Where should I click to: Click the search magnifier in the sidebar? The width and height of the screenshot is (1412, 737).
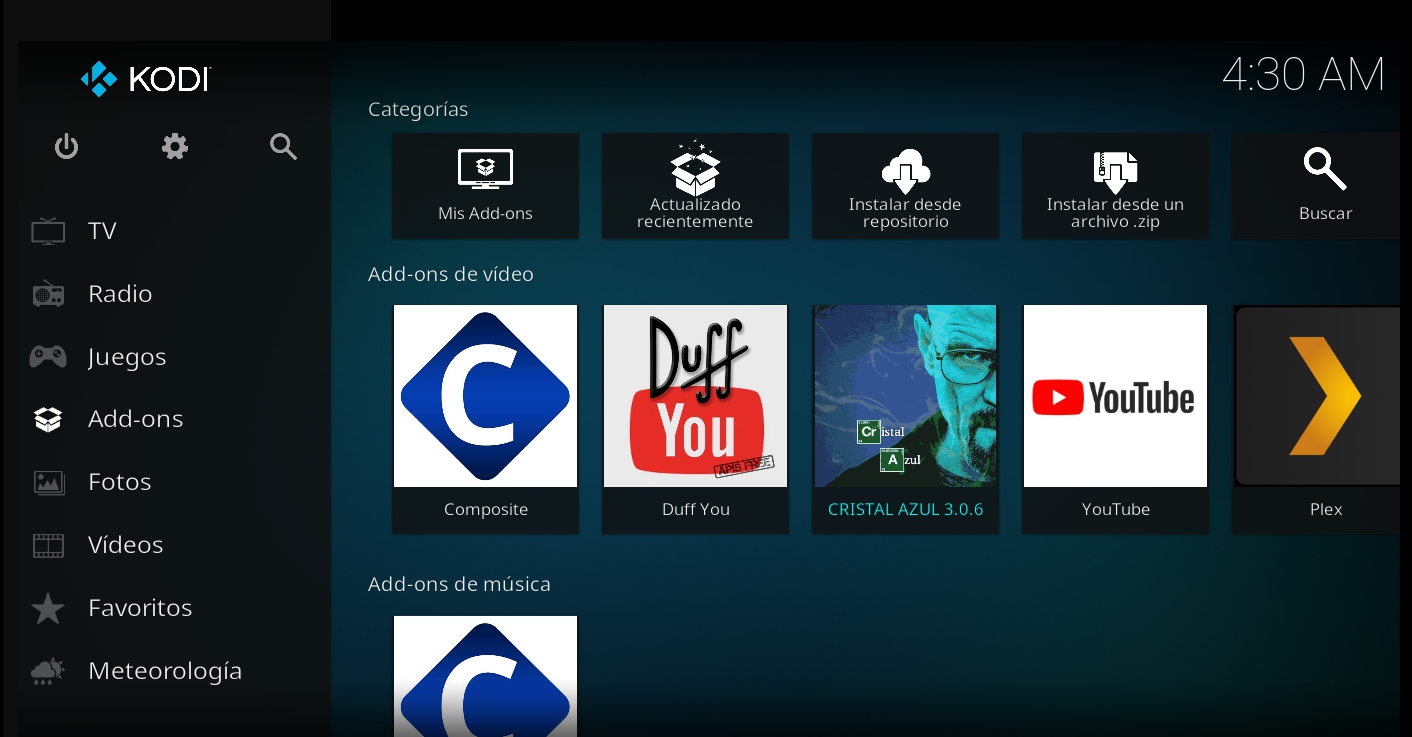(x=283, y=146)
